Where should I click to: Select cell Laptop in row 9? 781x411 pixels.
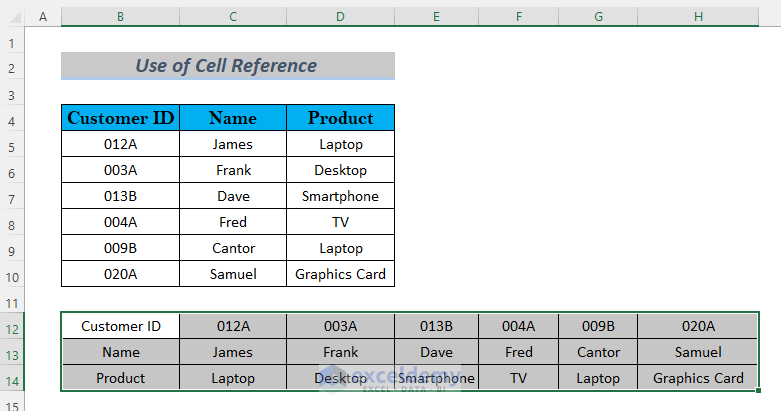(x=340, y=248)
